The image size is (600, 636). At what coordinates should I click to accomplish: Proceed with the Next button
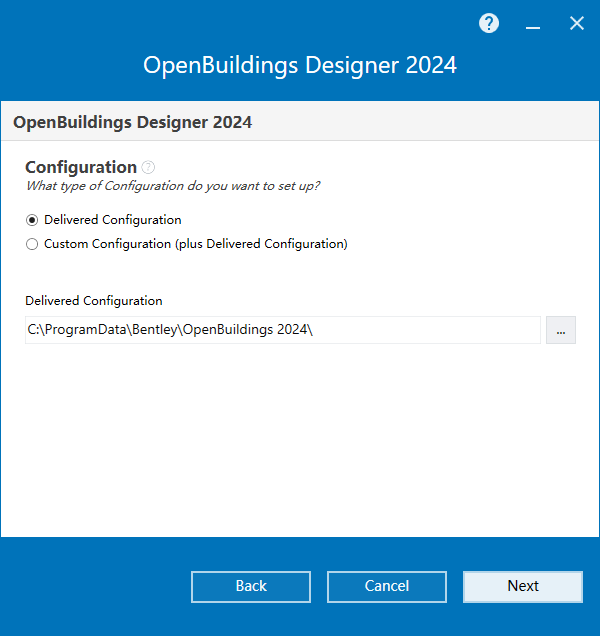coord(523,587)
